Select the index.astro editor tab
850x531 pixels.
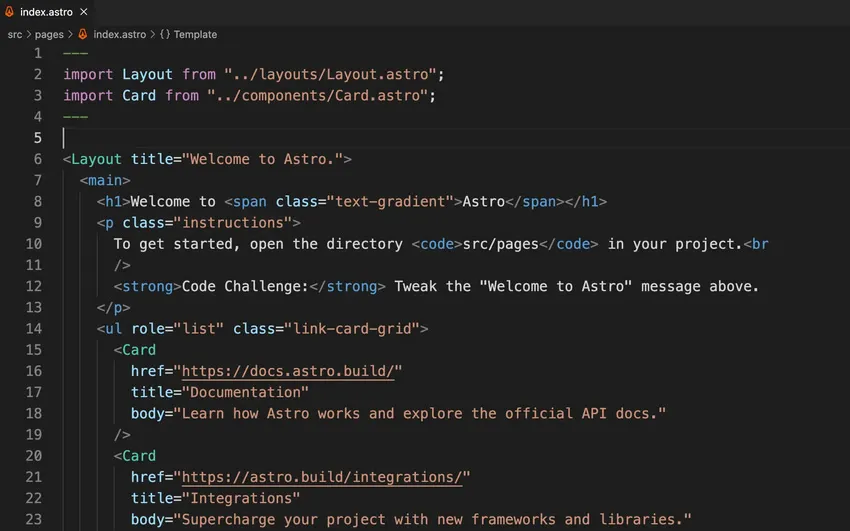(46, 12)
